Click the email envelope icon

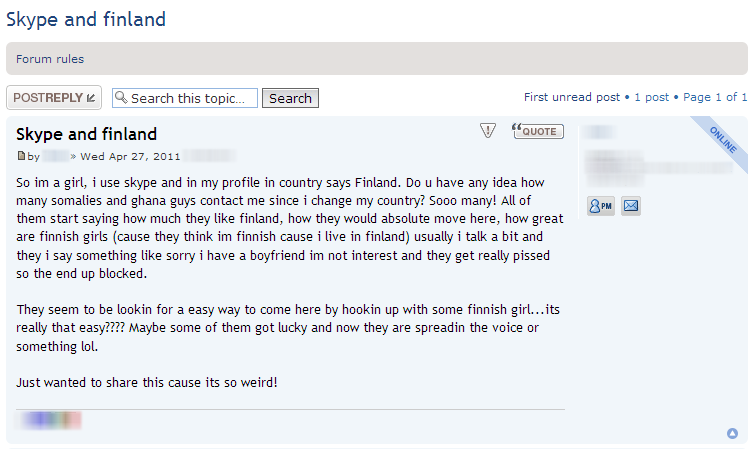pos(630,206)
